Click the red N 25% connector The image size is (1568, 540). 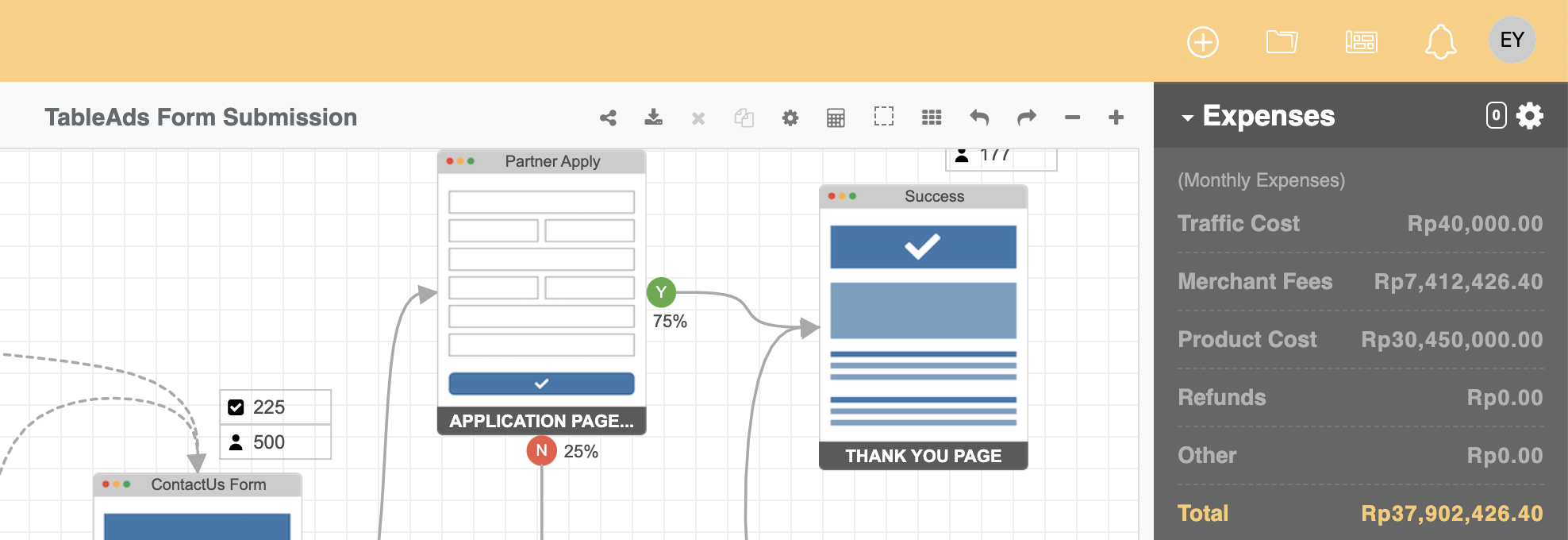point(541,450)
